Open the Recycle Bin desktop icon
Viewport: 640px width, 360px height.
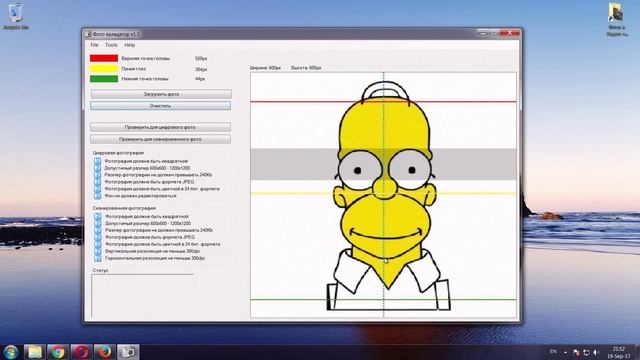16,16
